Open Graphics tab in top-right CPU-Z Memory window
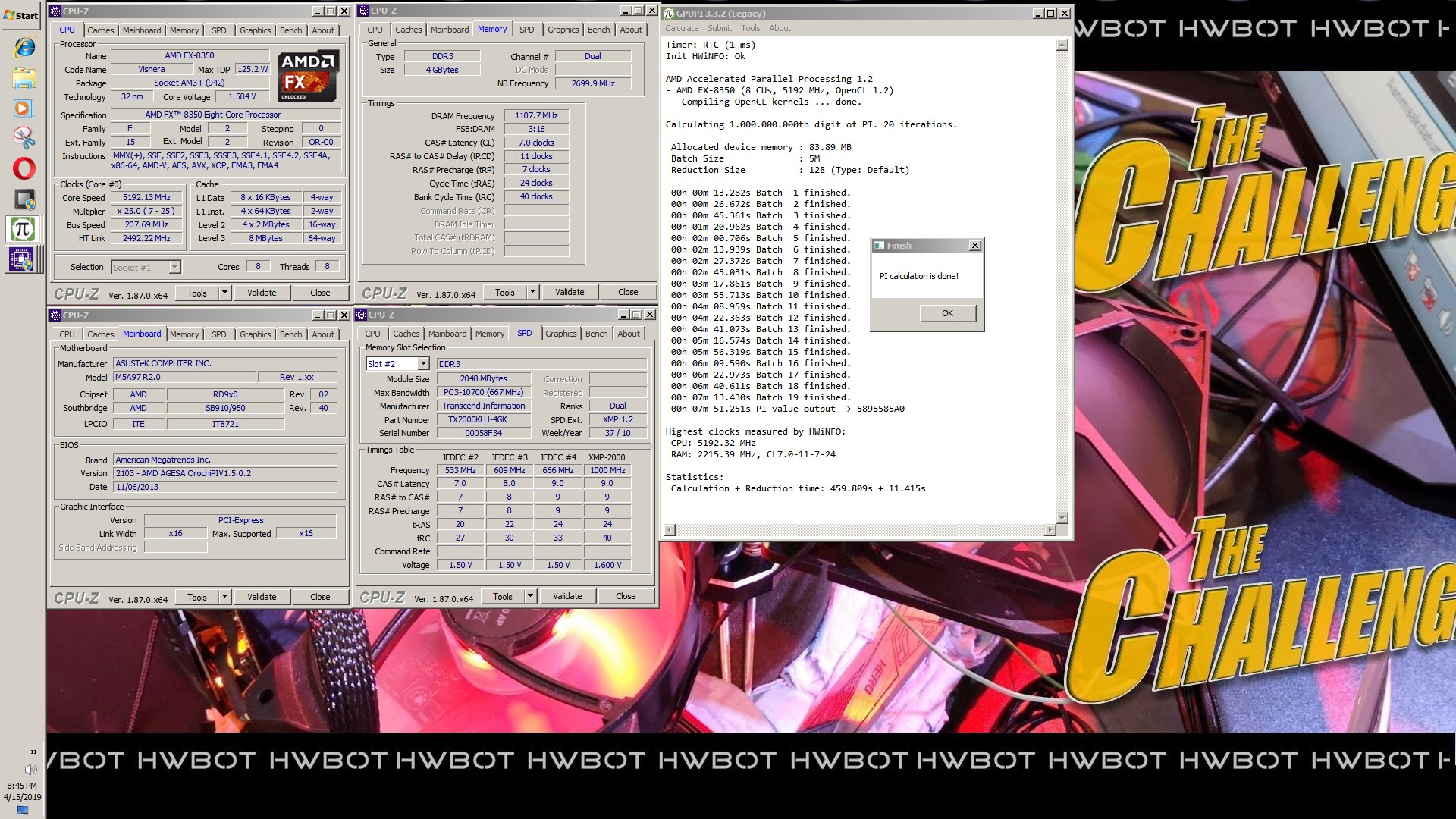The image size is (1456, 819). pyautogui.click(x=563, y=30)
